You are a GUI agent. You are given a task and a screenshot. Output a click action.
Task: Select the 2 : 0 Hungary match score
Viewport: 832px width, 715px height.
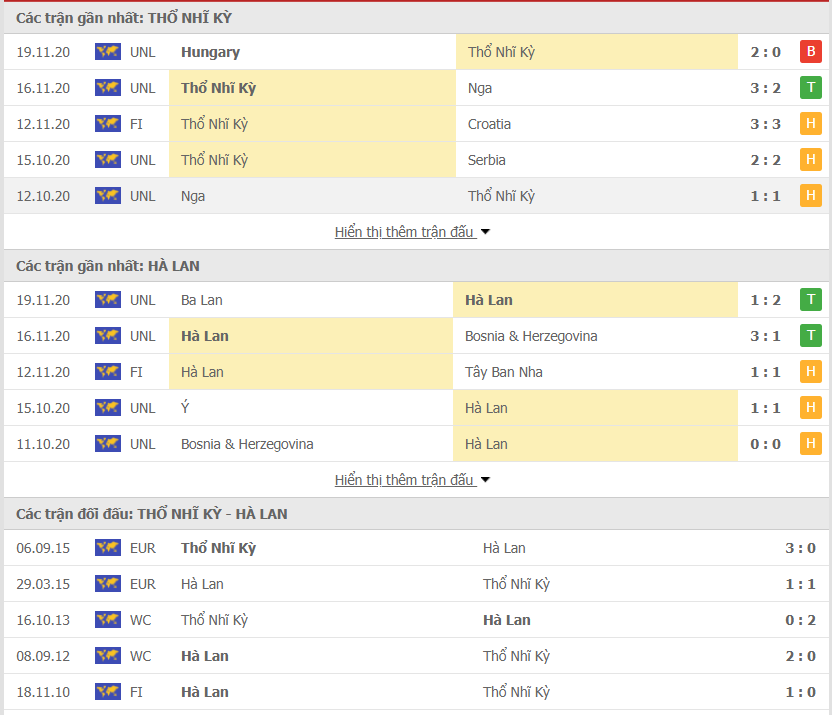click(x=766, y=52)
